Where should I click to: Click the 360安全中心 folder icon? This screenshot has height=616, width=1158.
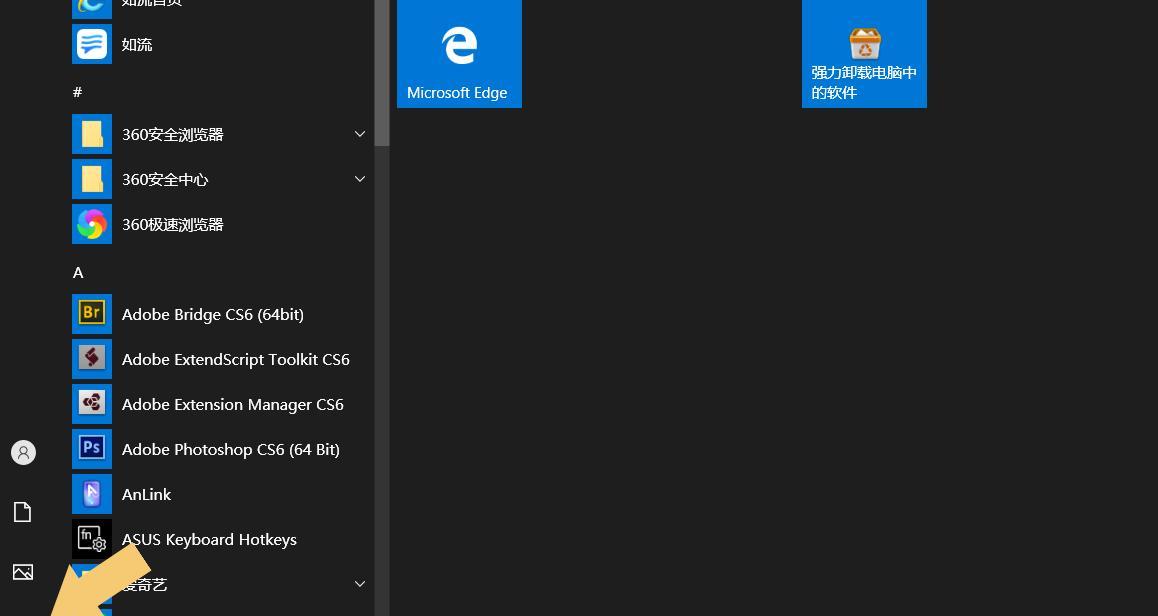click(92, 179)
